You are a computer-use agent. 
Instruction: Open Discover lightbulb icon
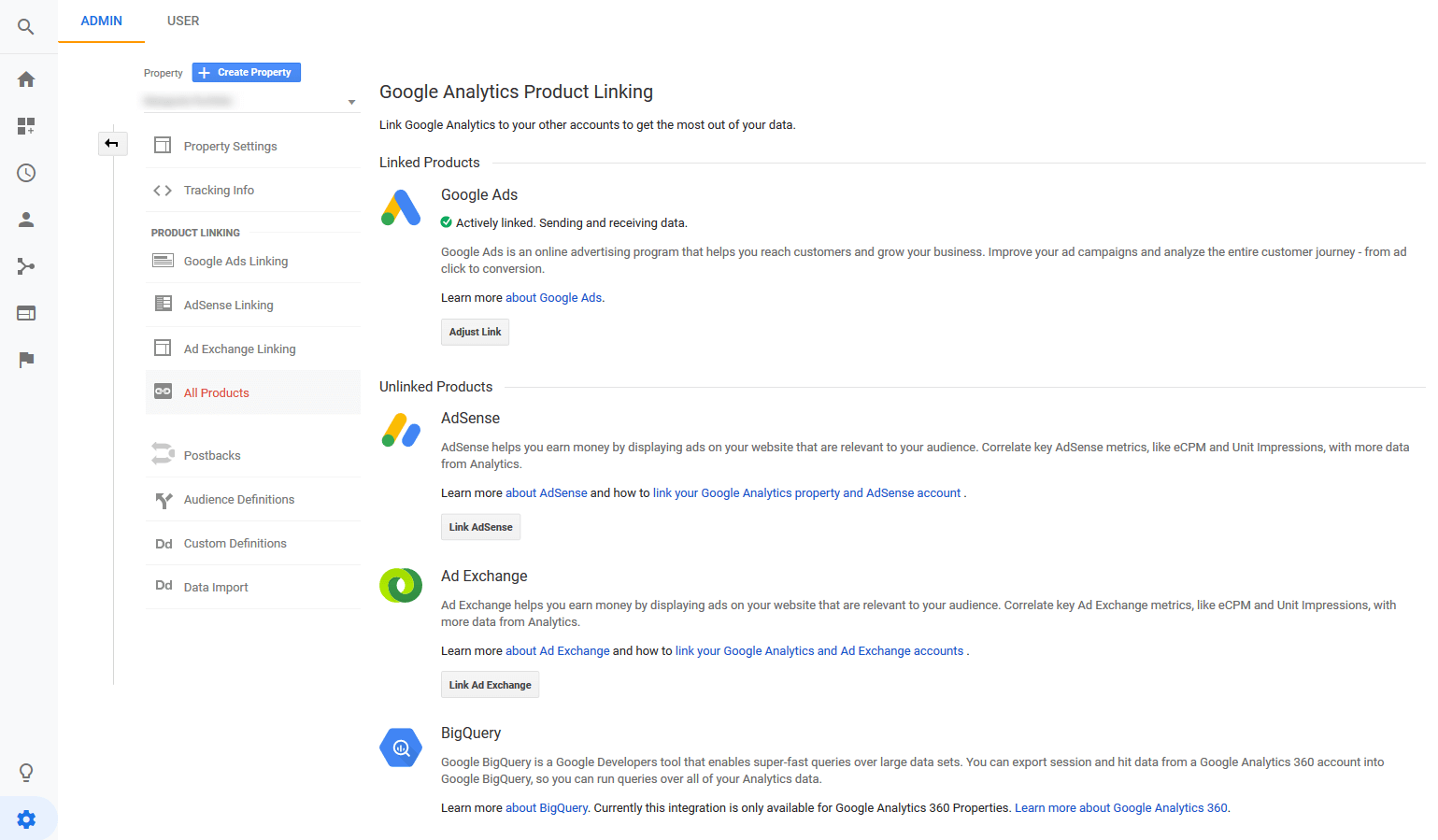[26, 772]
